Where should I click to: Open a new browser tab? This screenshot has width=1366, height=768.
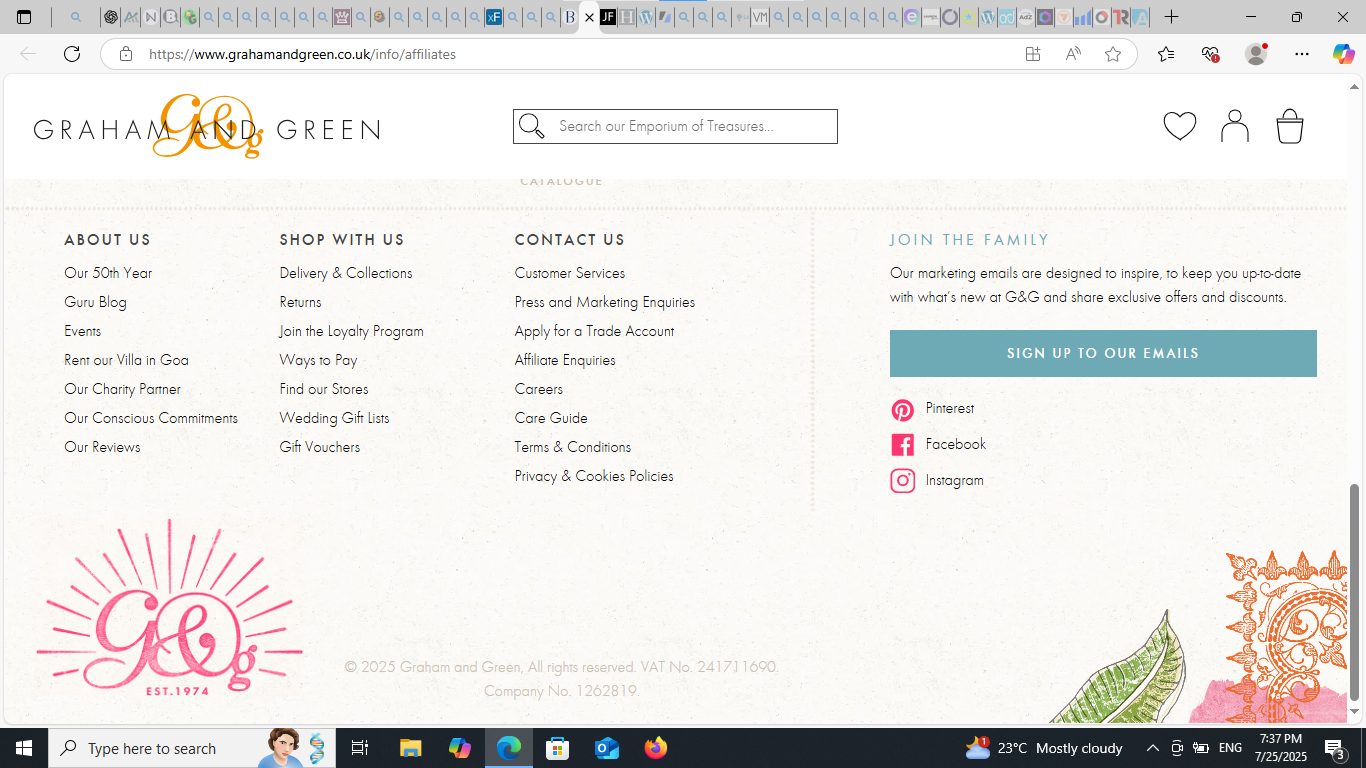1171,17
